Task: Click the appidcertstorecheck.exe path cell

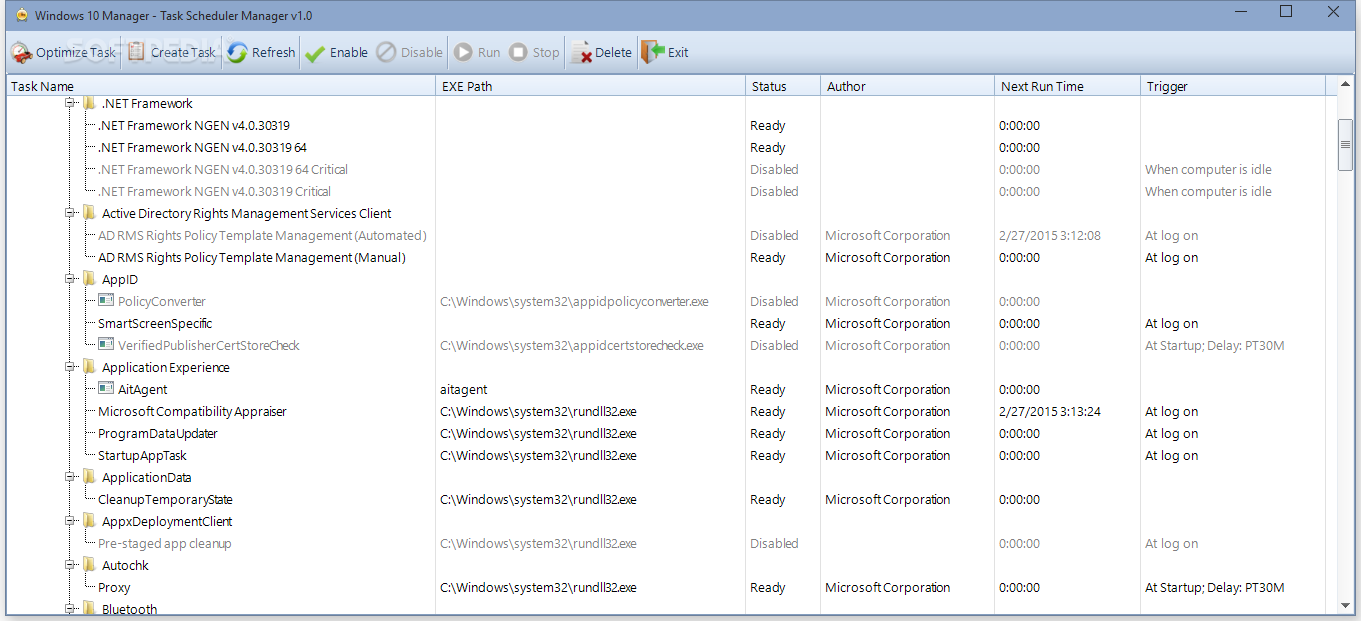Action: click(572, 345)
